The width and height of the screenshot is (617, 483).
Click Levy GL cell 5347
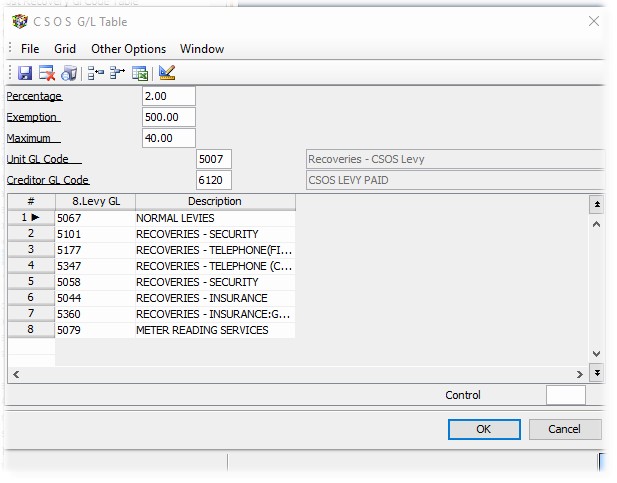pyautogui.click(x=95, y=266)
